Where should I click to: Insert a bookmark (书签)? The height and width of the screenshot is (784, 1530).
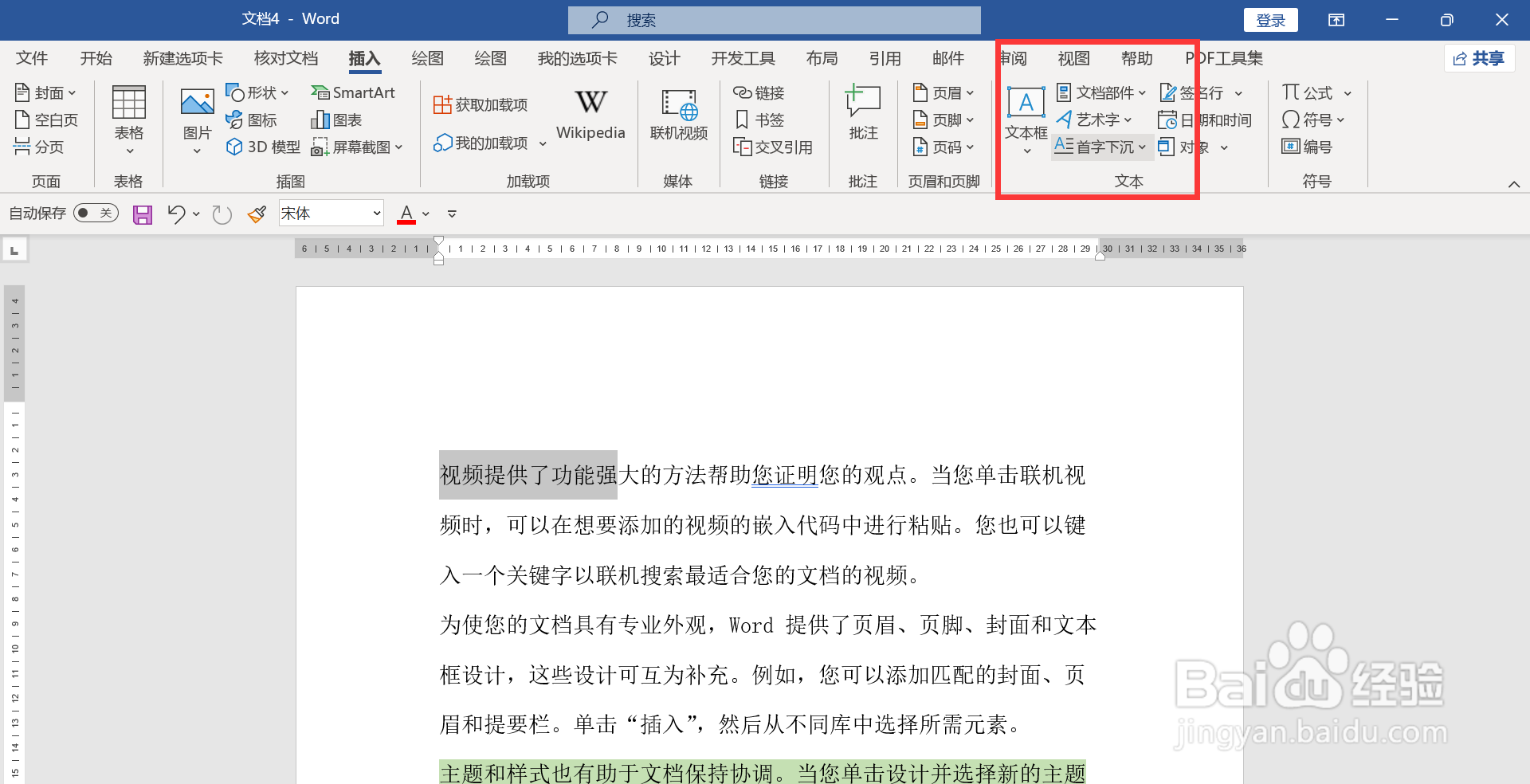pos(759,120)
